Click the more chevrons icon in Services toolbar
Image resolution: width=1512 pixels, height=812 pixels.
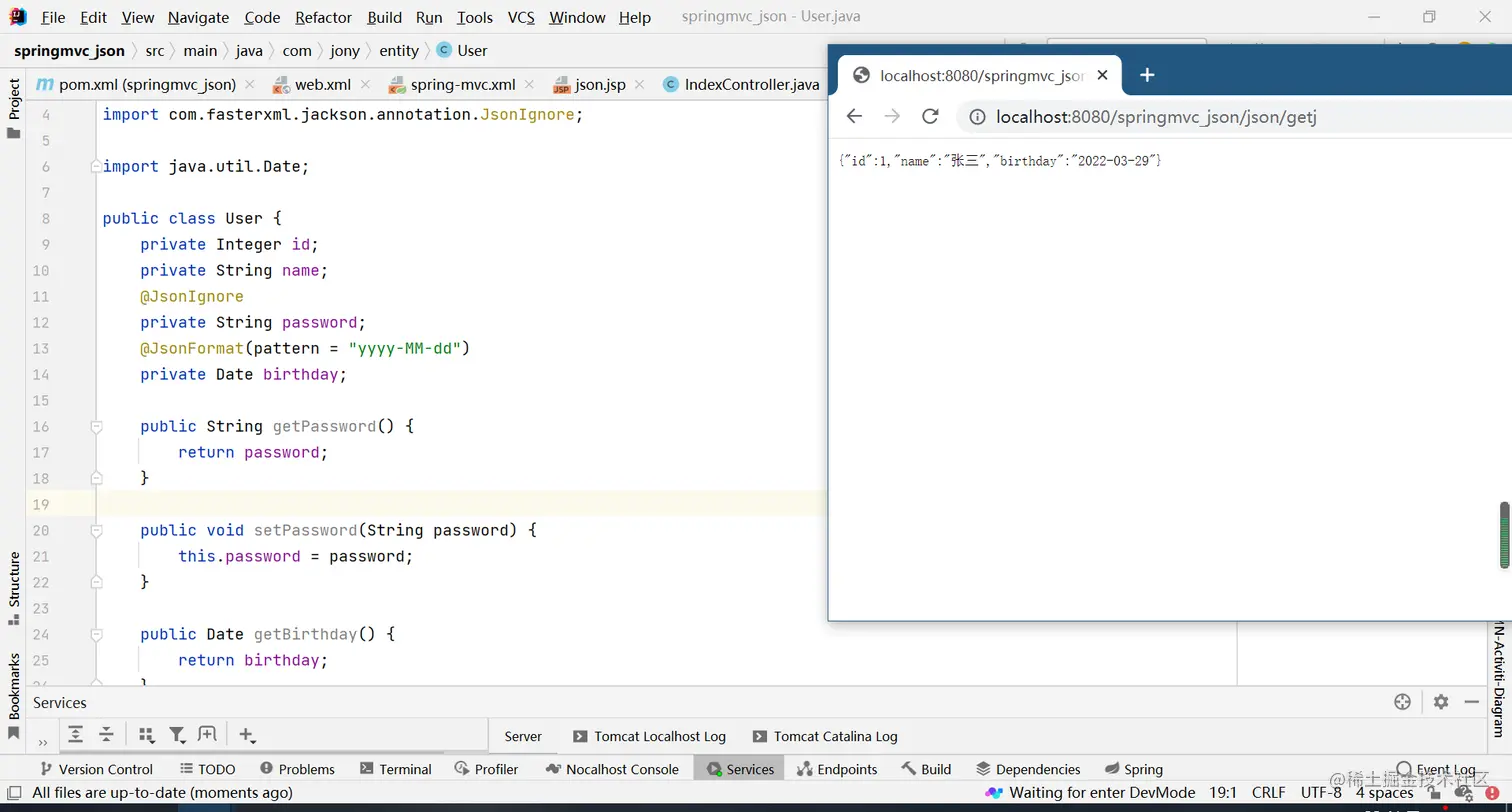coord(43,742)
